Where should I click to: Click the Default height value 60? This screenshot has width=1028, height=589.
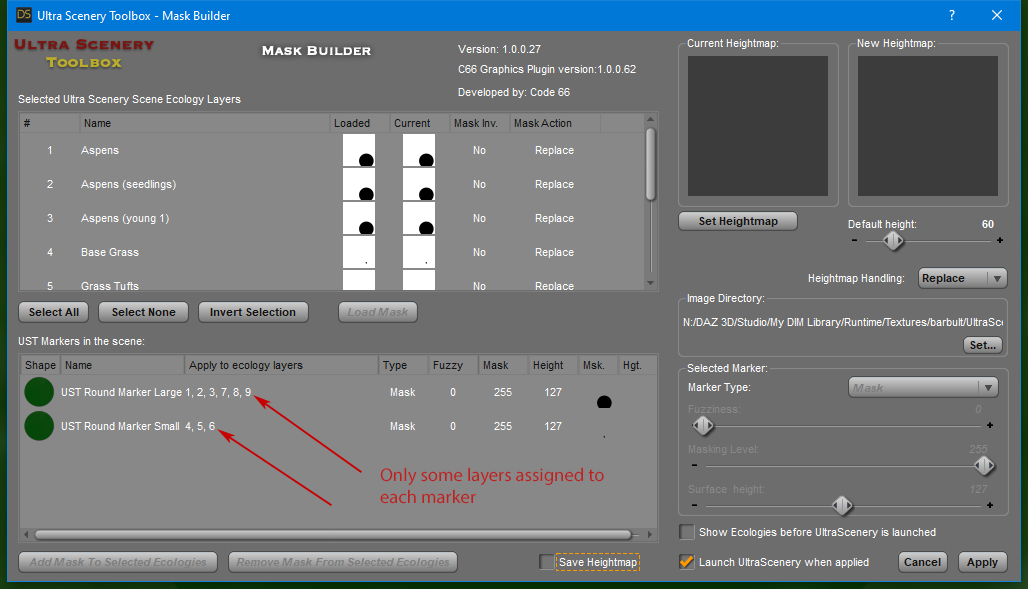(987, 224)
